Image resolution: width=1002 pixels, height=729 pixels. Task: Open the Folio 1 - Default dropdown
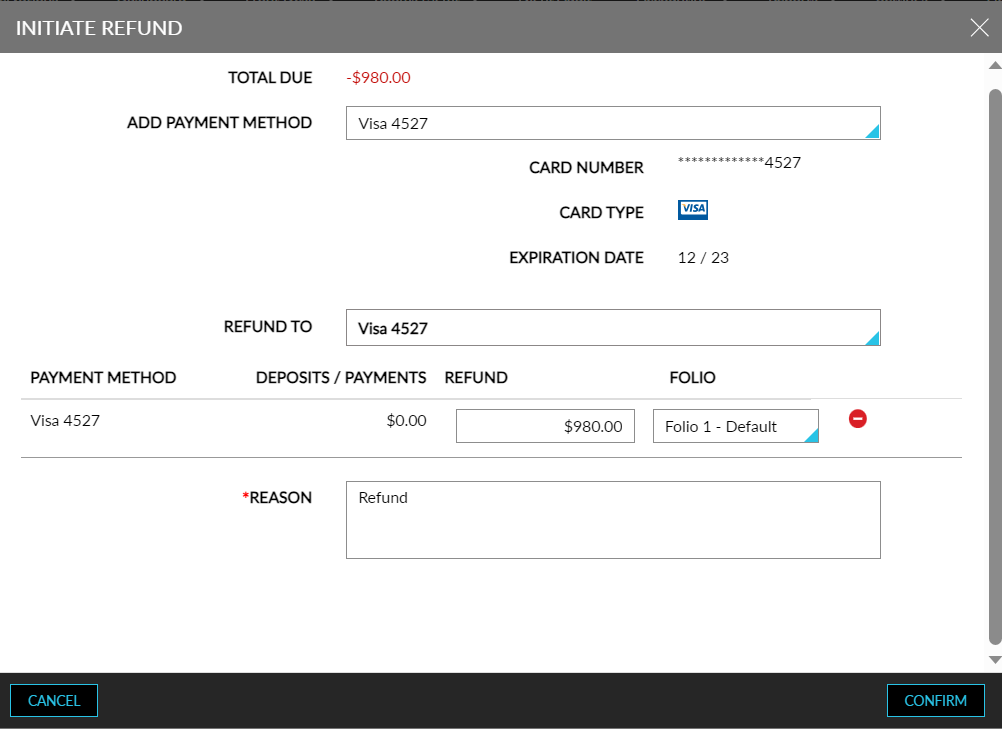[x=735, y=426]
